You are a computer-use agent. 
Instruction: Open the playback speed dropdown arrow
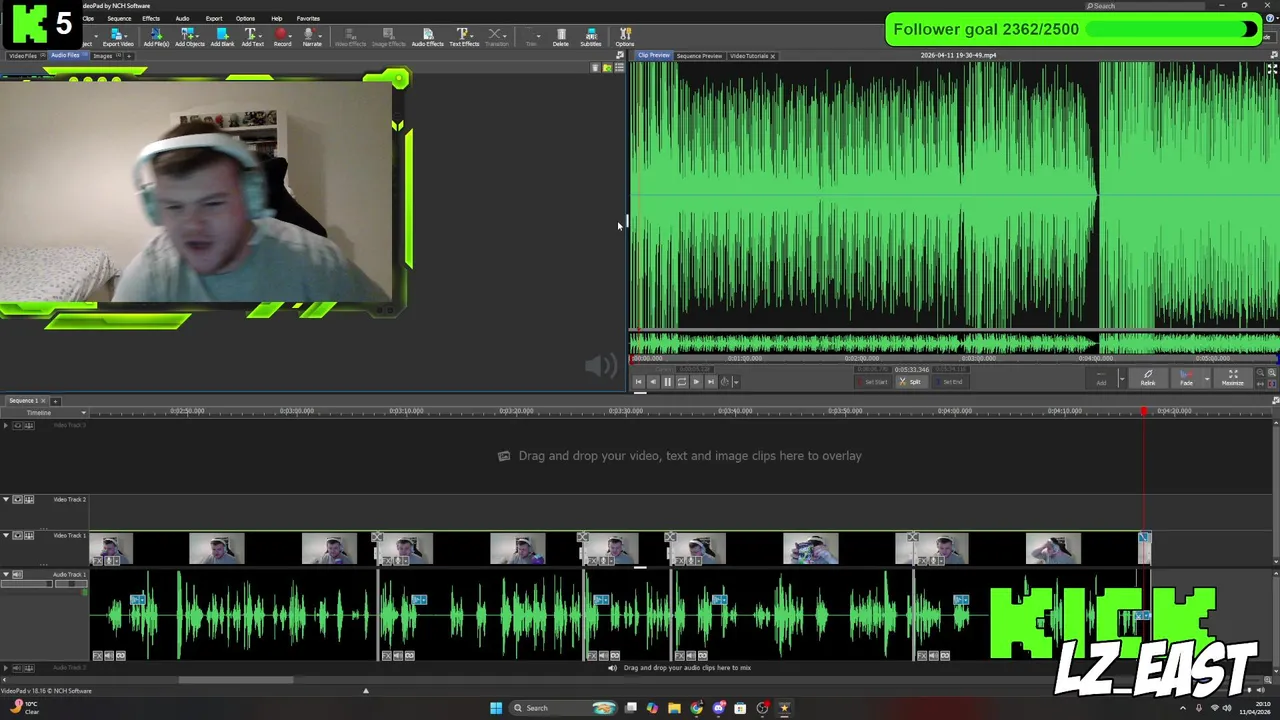[736, 382]
